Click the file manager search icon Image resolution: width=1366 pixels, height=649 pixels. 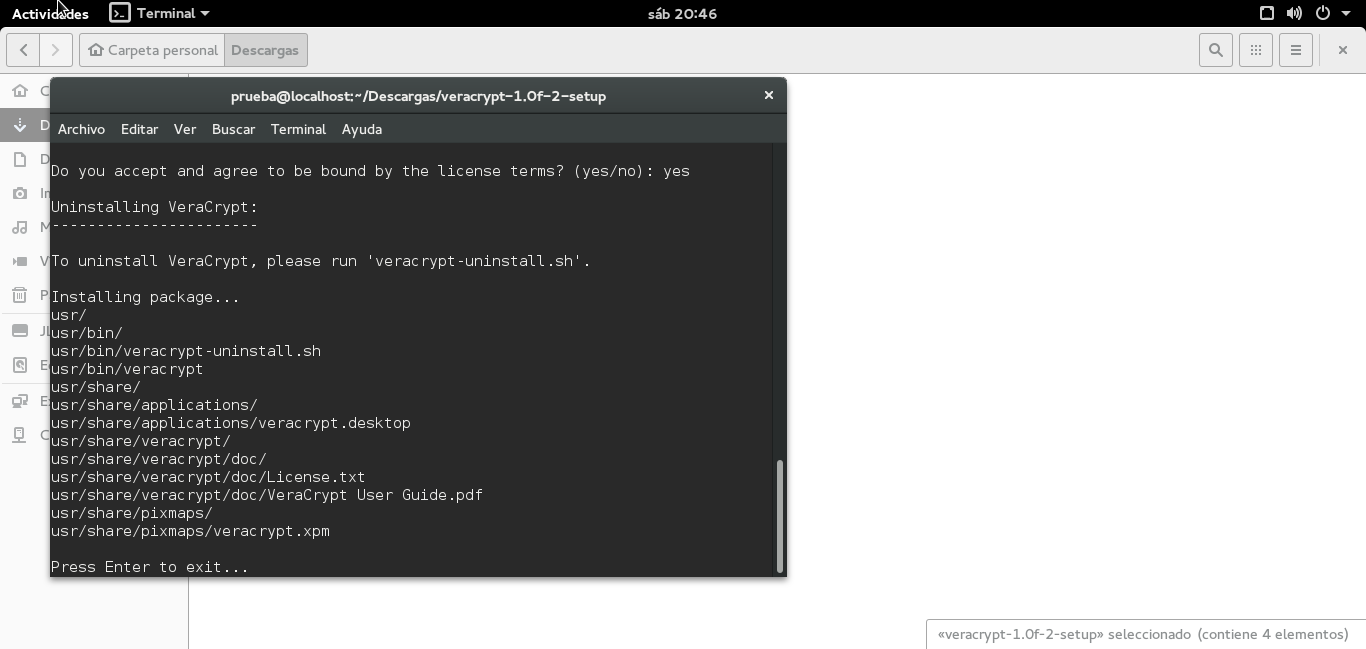click(1216, 50)
